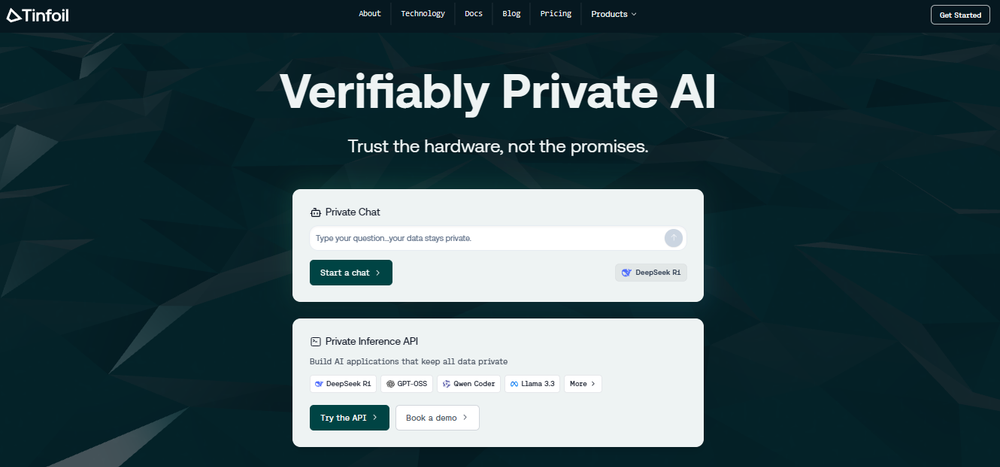Screen dimensions: 1000x467
Task: Open the Products dropdown menu
Action: point(613,14)
